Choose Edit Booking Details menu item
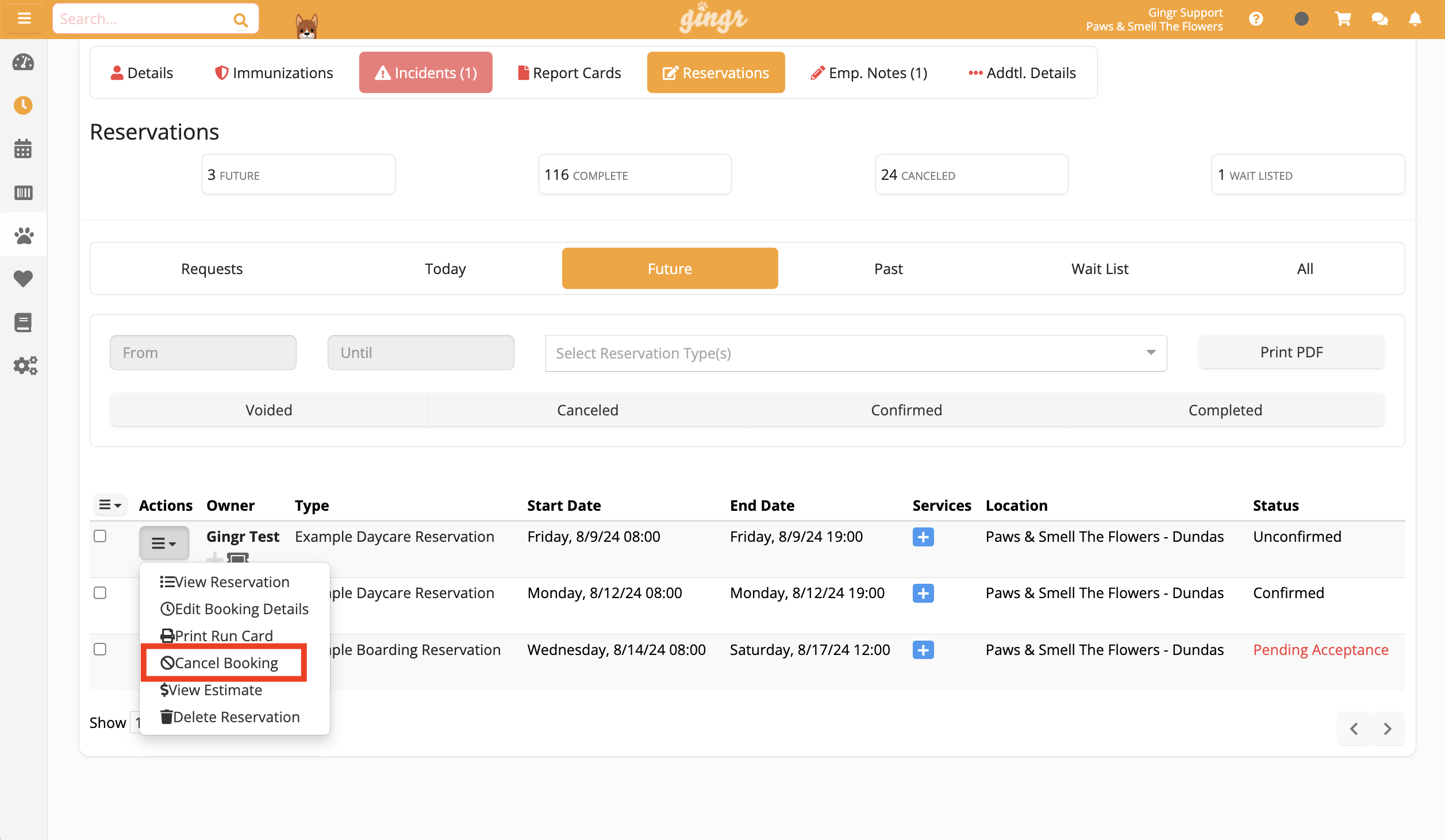Viewport: 1445px width, 840px height. coord(235,608)
